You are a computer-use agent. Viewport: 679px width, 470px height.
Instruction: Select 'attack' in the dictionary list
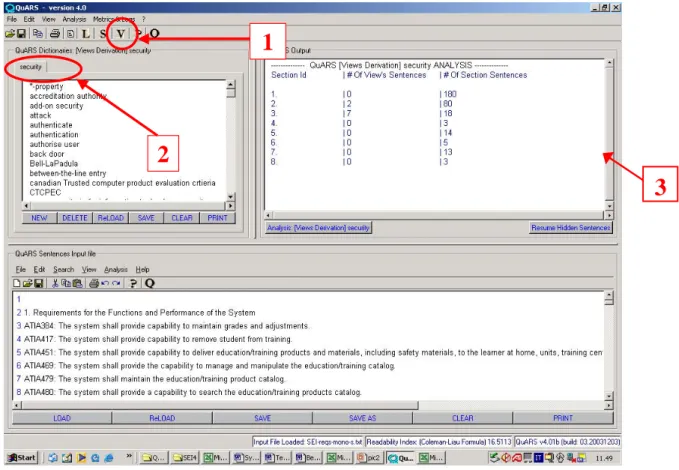[40, 116]
